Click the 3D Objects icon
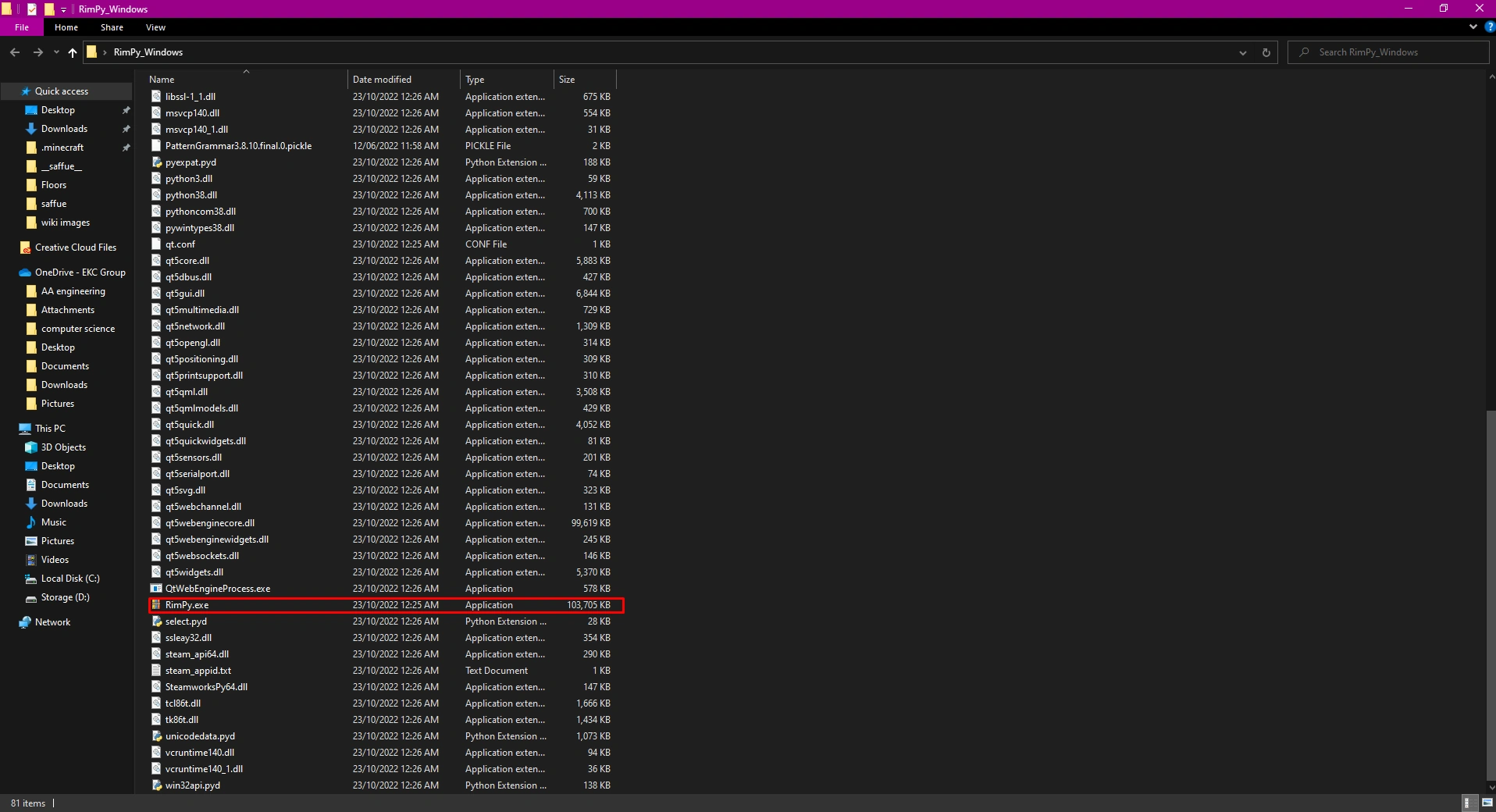The image size is (1496, 812). click(31, 447)
